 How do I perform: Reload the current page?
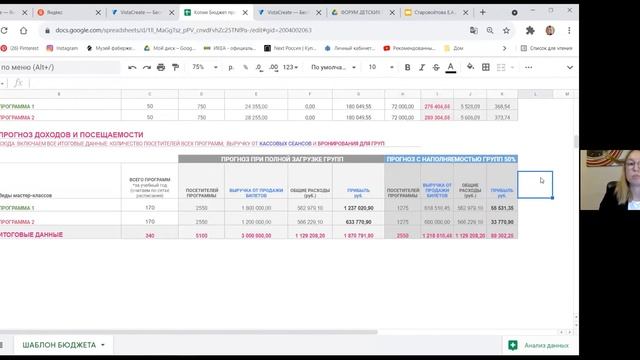coord(4,30)
